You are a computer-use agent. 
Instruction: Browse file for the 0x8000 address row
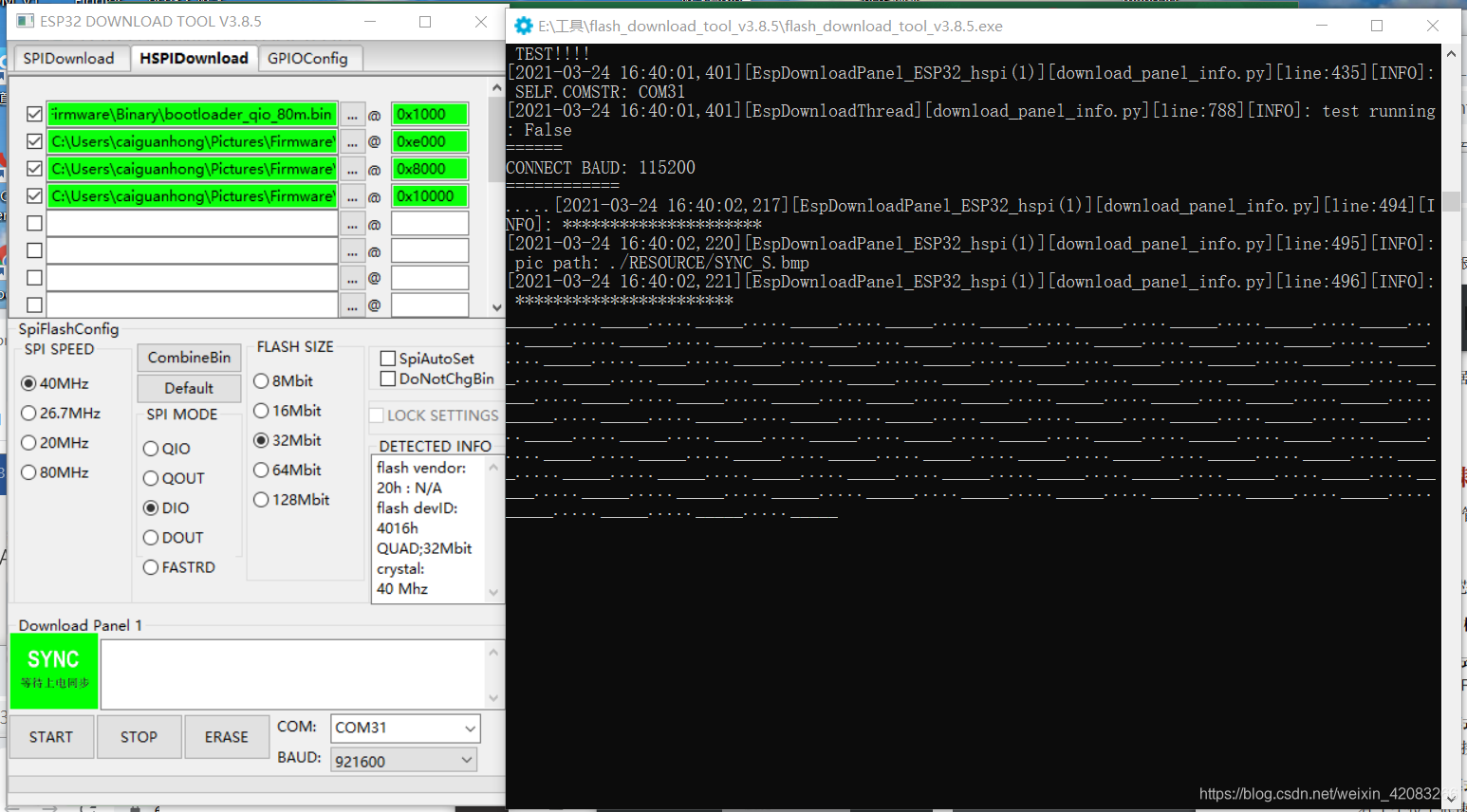pos(352,170)
